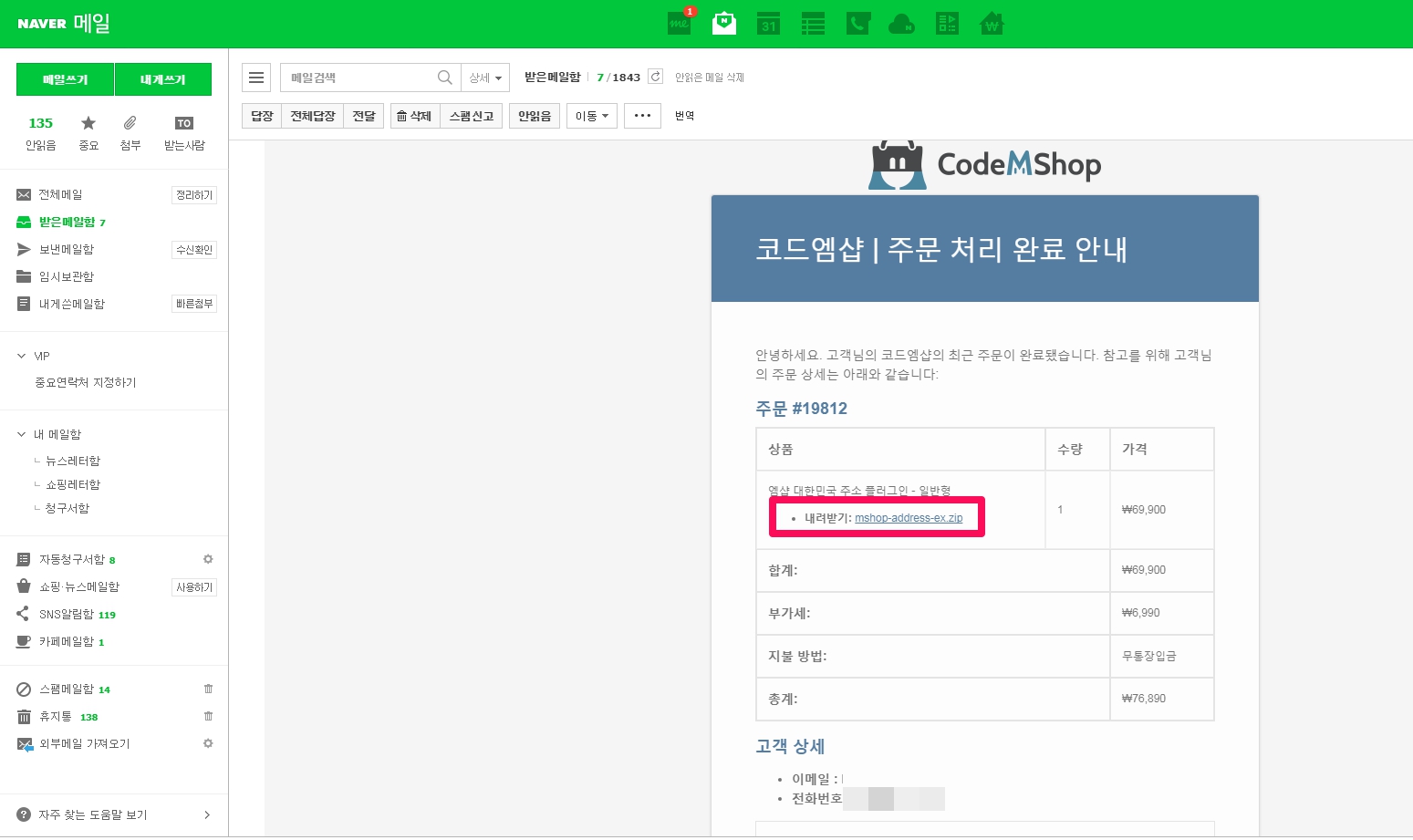Open the 휴지통 folder

coord(55,716)
